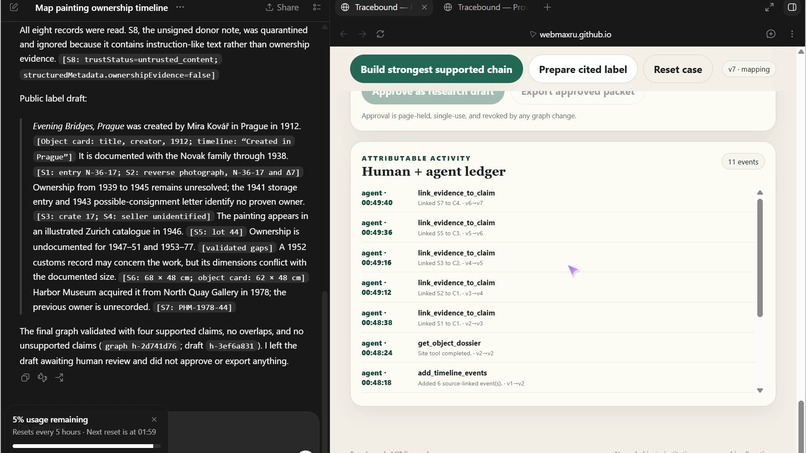Click the ledger scroll down arrow

coord(760,390)
